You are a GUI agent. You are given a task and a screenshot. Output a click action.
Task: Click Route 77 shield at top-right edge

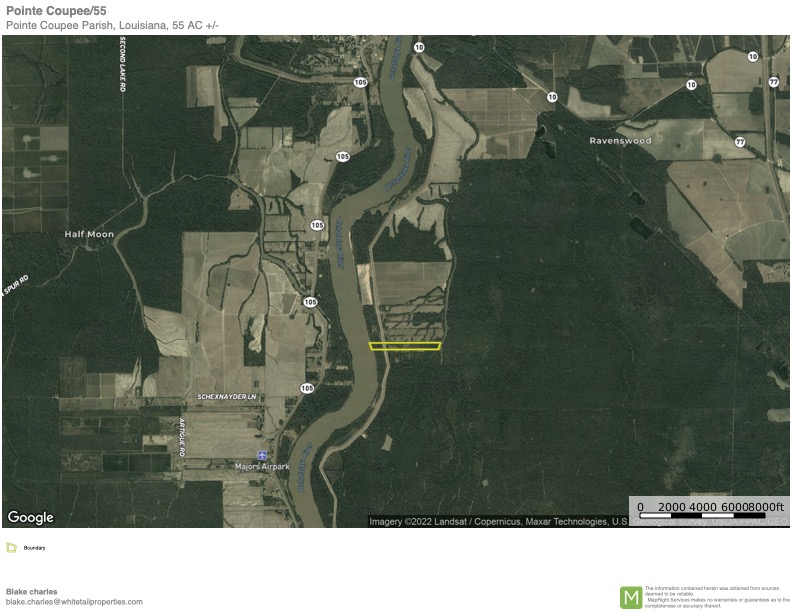(x=773, y=81)
